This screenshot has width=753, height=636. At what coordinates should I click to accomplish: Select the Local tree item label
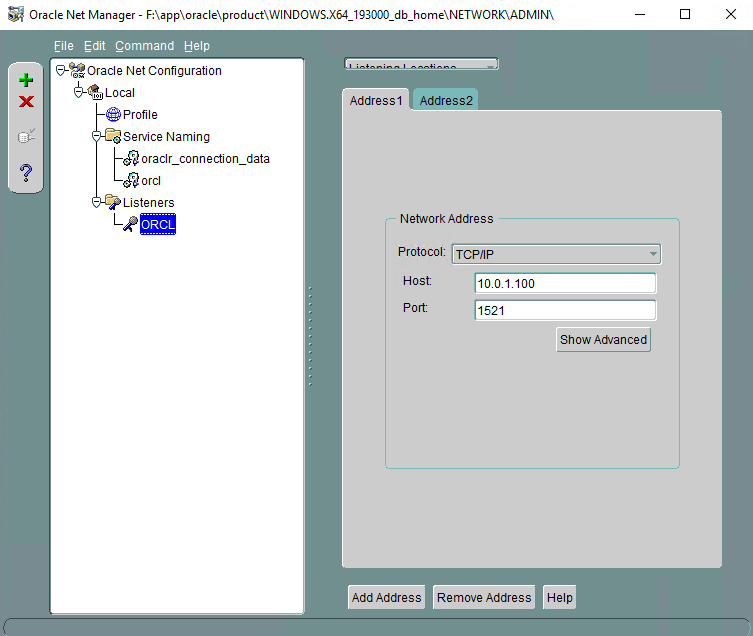[x=120, y=92]
